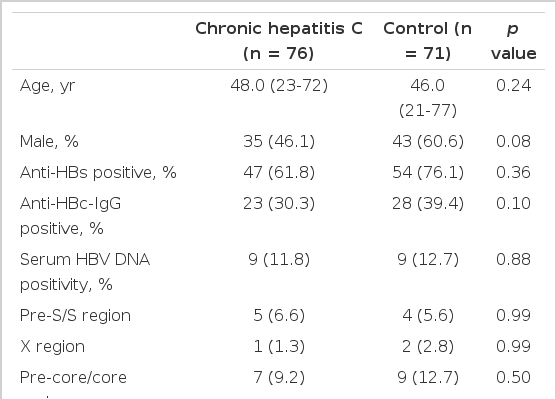The height and width of the screenshot is (399, 556).
Task: Select the 'Anti-HBs positive, %' row label
Action: 98,173
